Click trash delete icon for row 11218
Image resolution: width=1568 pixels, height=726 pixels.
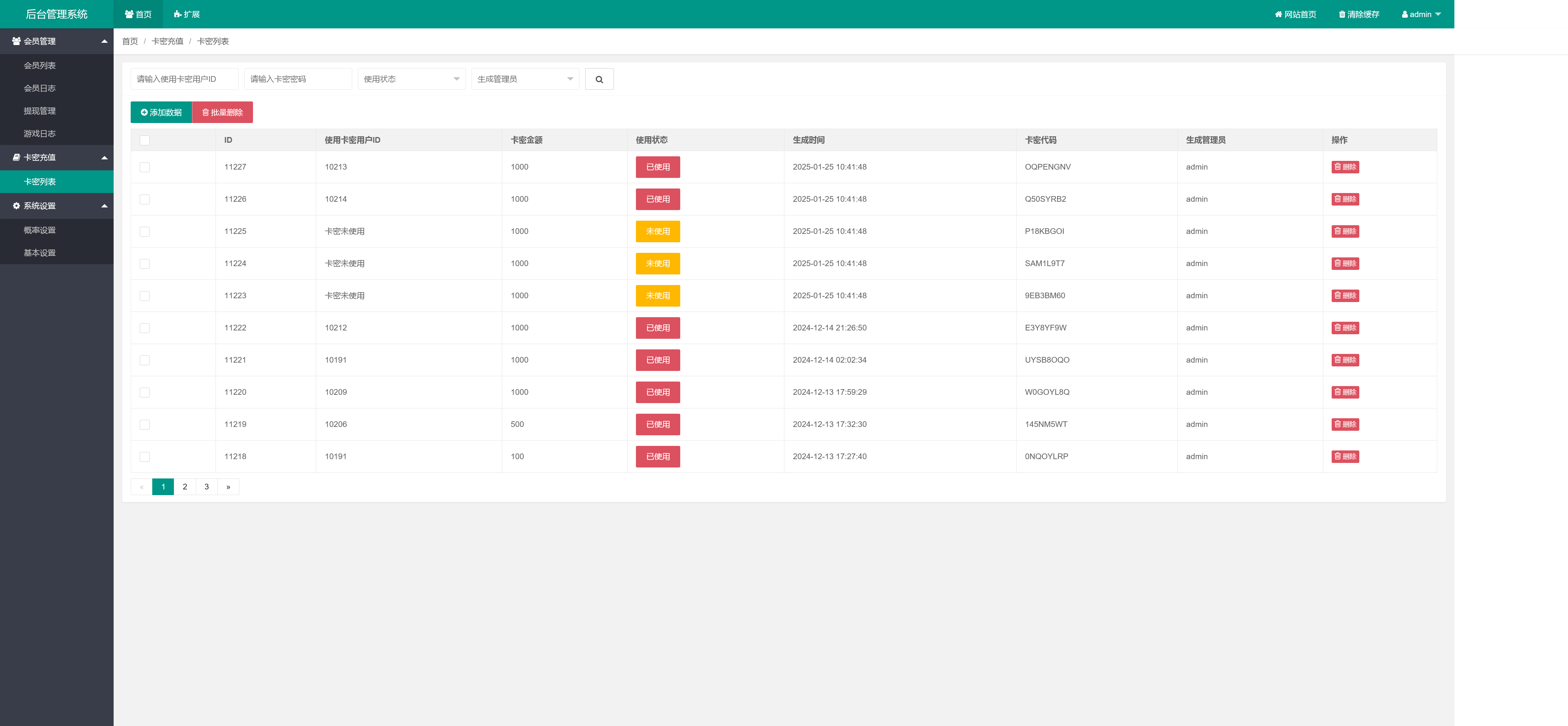(x=1345, y=456)
